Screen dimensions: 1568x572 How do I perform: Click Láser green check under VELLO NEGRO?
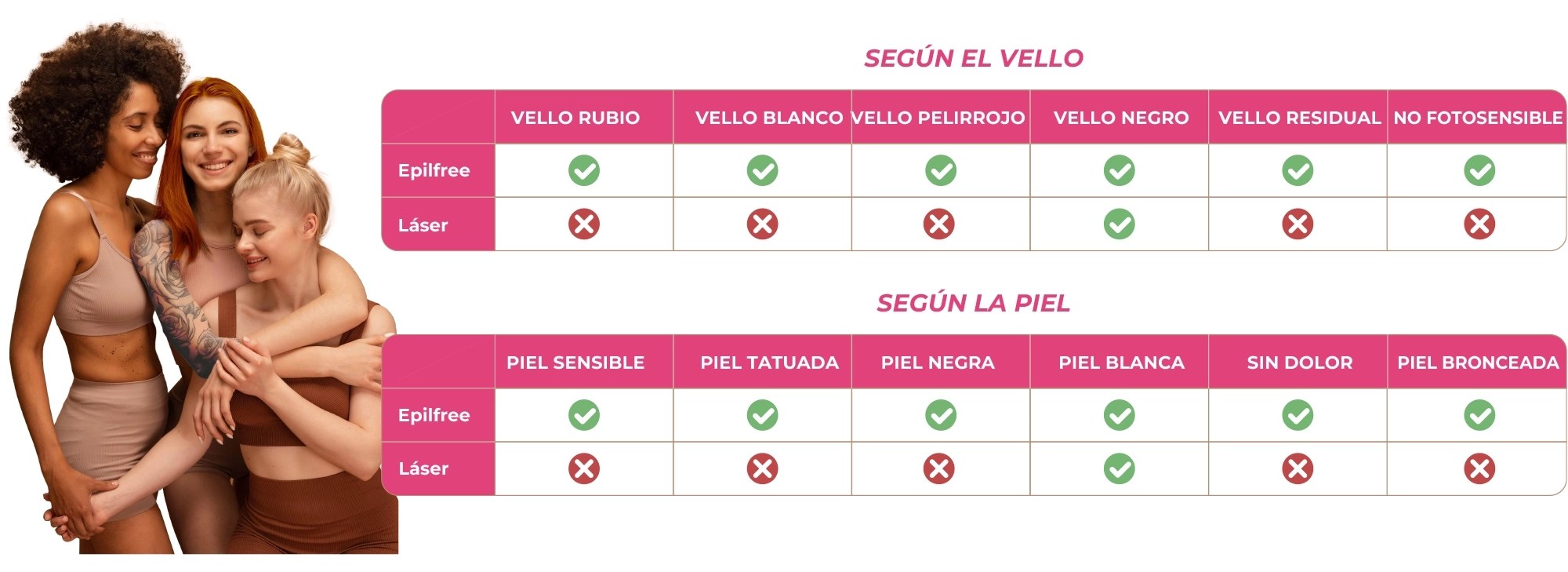tap(1119, 224)
